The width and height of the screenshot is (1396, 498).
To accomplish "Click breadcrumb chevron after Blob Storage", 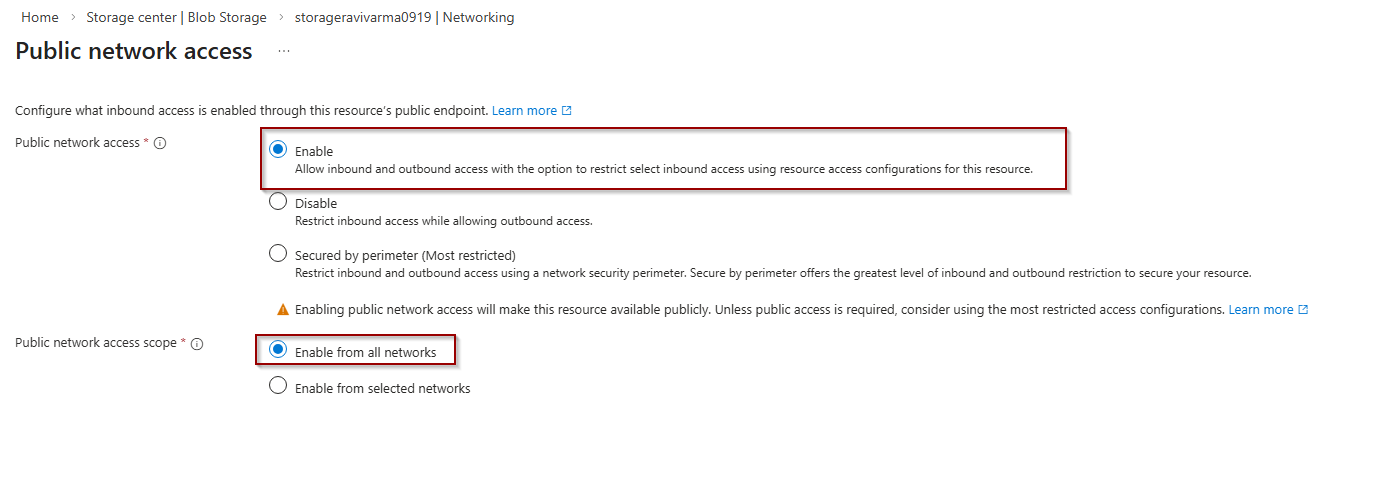I will tap(281, 18).
